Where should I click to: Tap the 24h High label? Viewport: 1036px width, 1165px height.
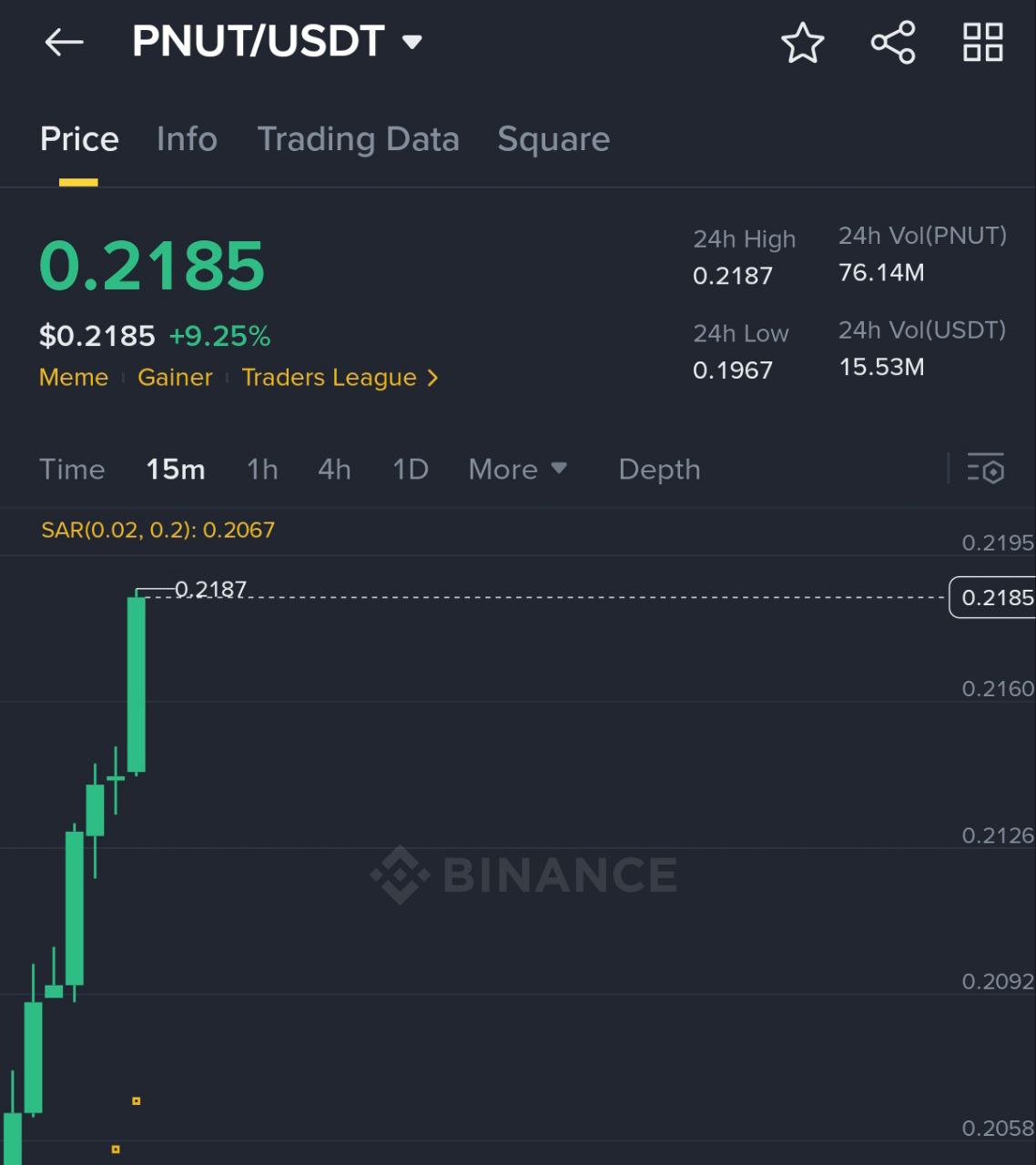point(745,238)
